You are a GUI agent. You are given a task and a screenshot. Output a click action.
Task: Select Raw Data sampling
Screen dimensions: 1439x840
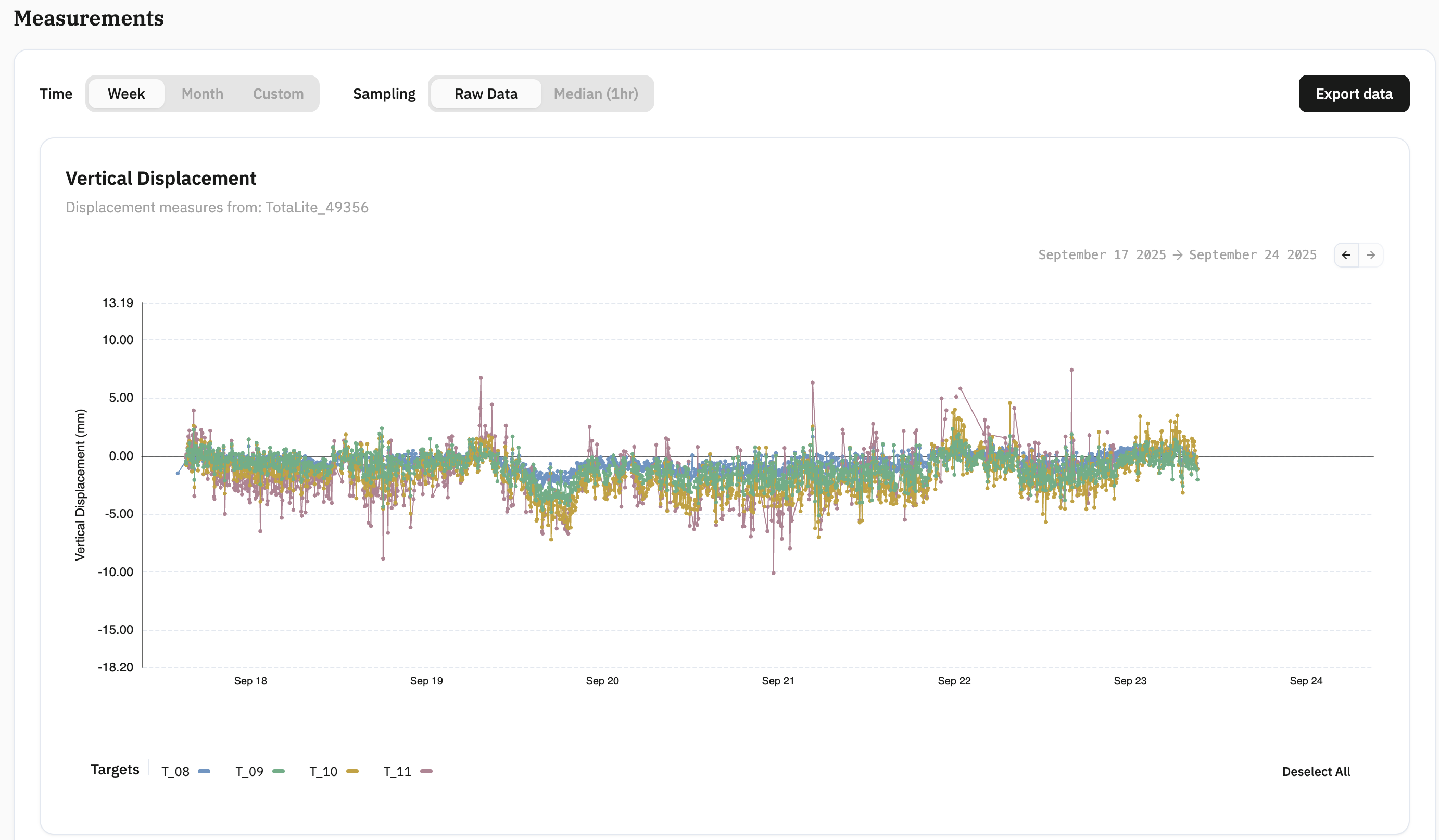tap(486, 94)
